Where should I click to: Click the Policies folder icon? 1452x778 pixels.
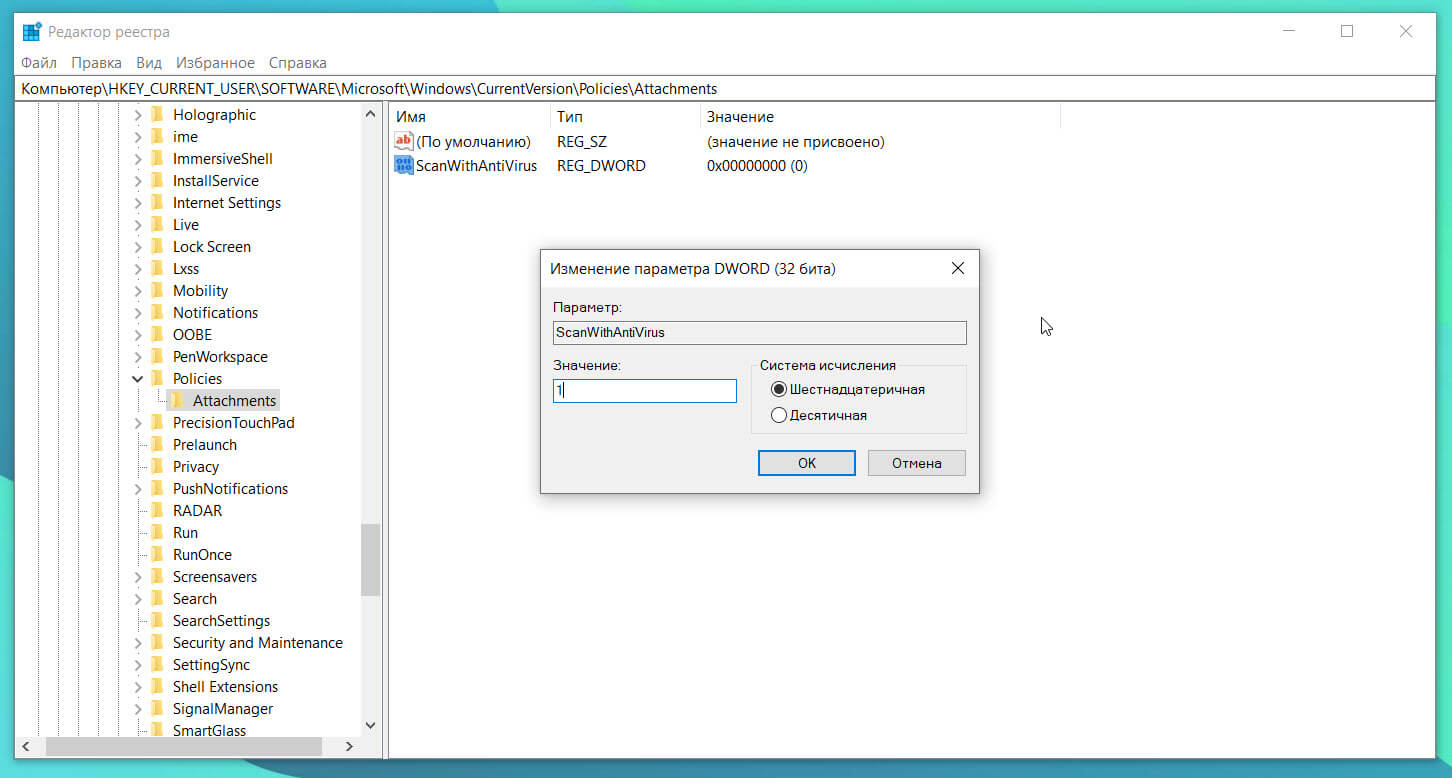click(x=157, y=378)
